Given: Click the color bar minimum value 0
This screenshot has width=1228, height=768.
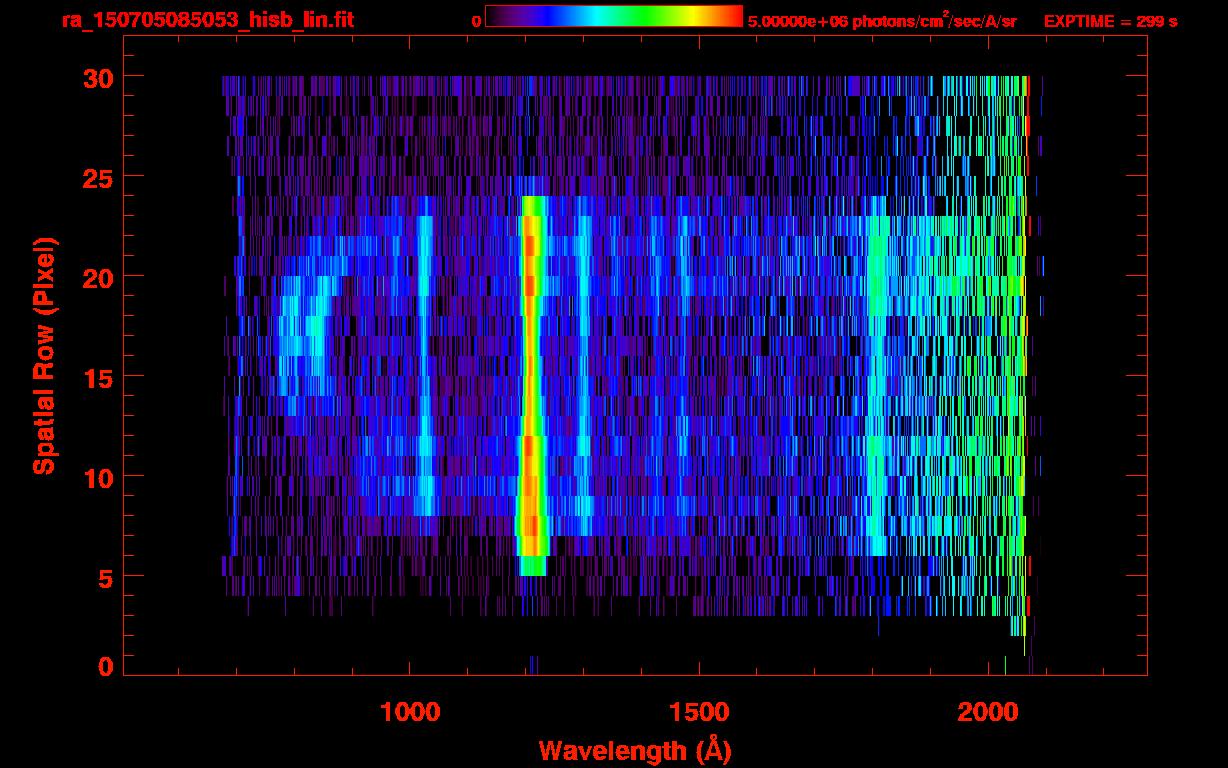Looking at the screenshot, I should coord(476,21).
